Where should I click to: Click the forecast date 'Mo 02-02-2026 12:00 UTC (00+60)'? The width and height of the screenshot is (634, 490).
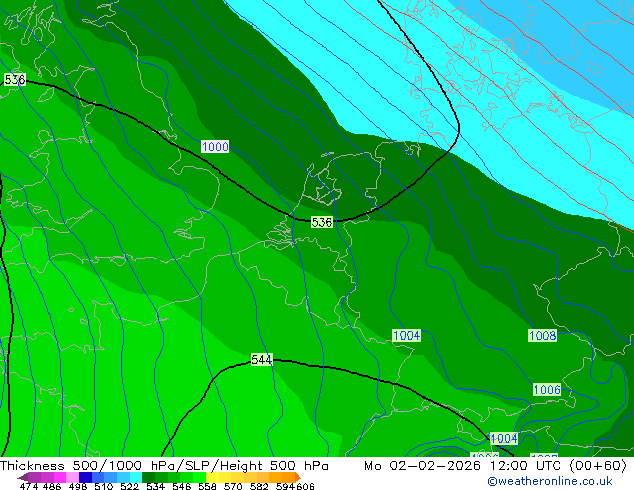point(495,466)
